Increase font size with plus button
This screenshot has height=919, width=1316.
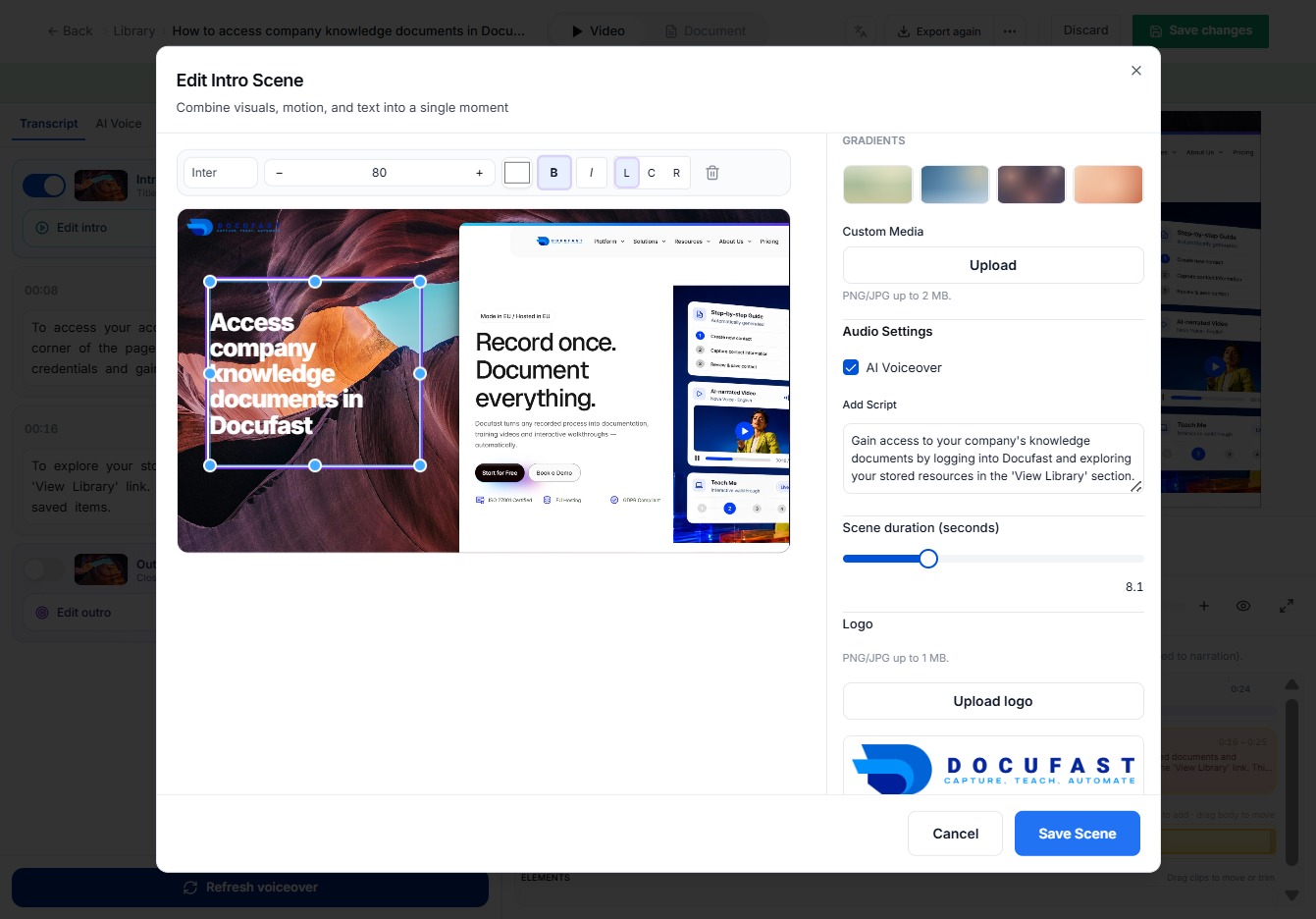(x=479, y=173)
